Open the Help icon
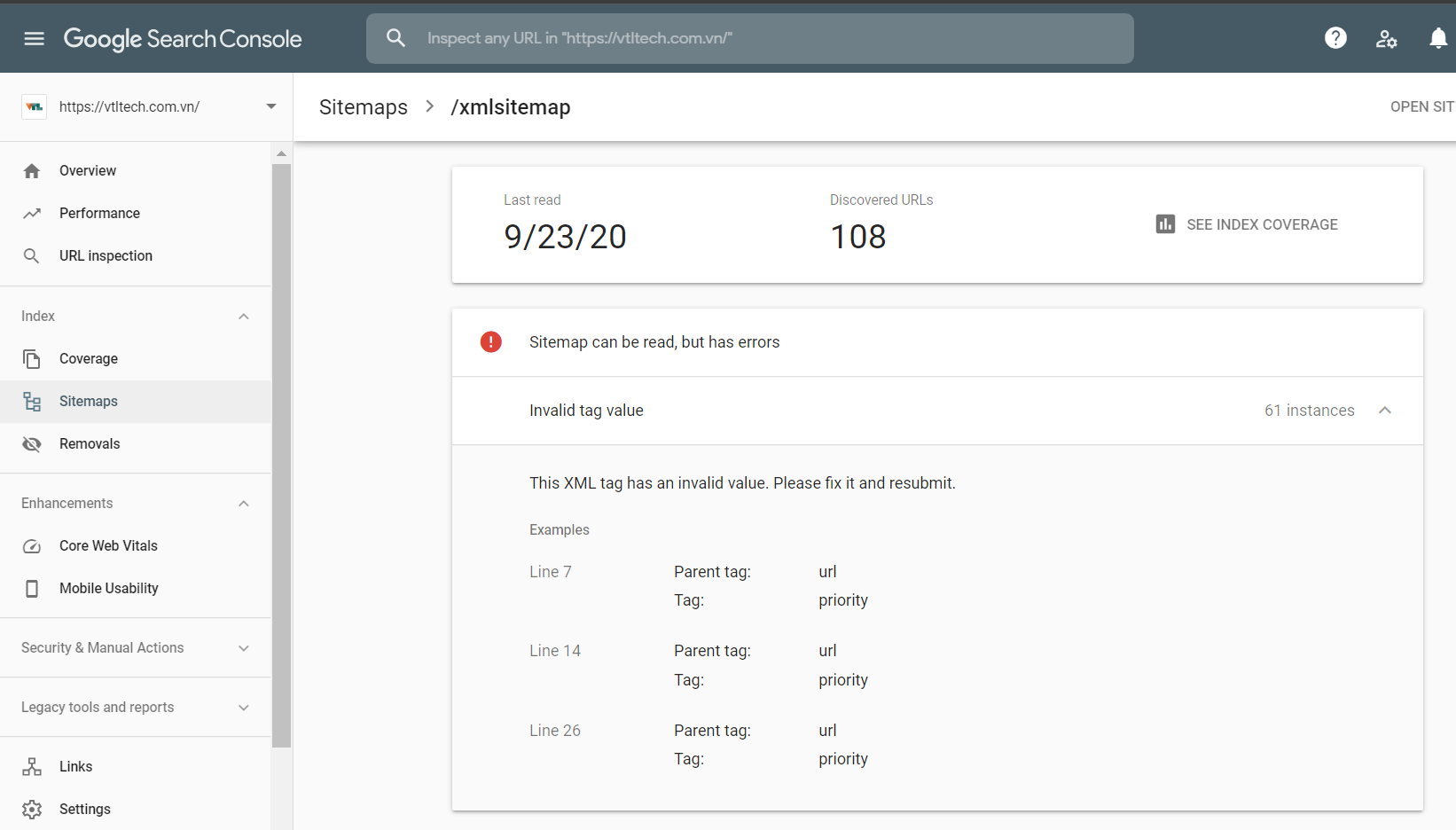Viewport: 1456px width, 830px height. 1335,38
